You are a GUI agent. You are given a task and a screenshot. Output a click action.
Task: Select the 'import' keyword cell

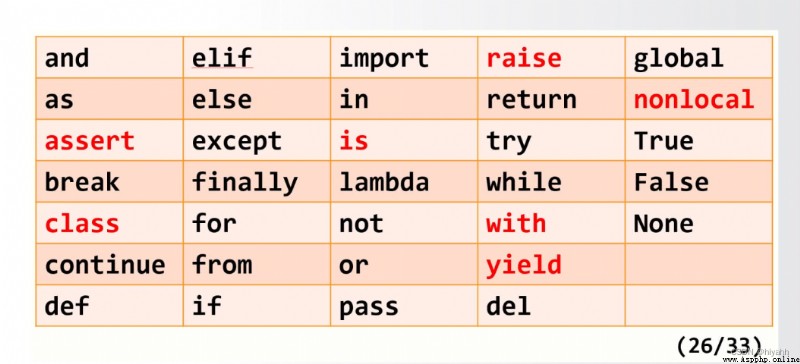(404, 57)
